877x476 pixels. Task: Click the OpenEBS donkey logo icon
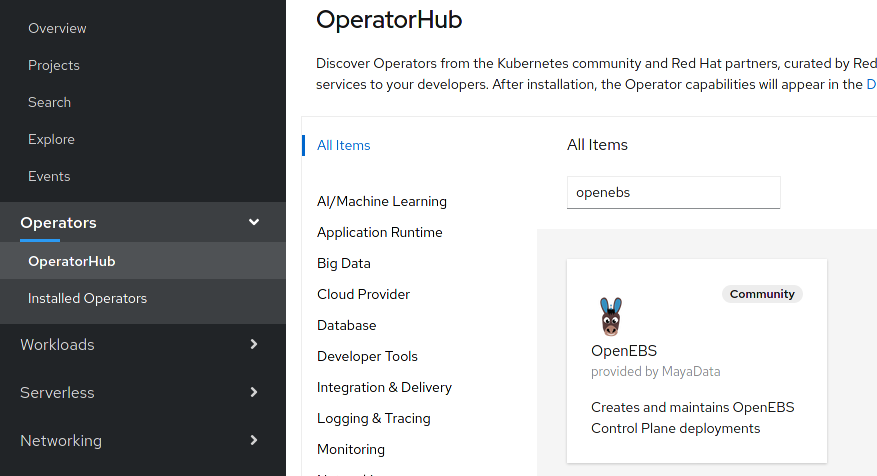610,316
